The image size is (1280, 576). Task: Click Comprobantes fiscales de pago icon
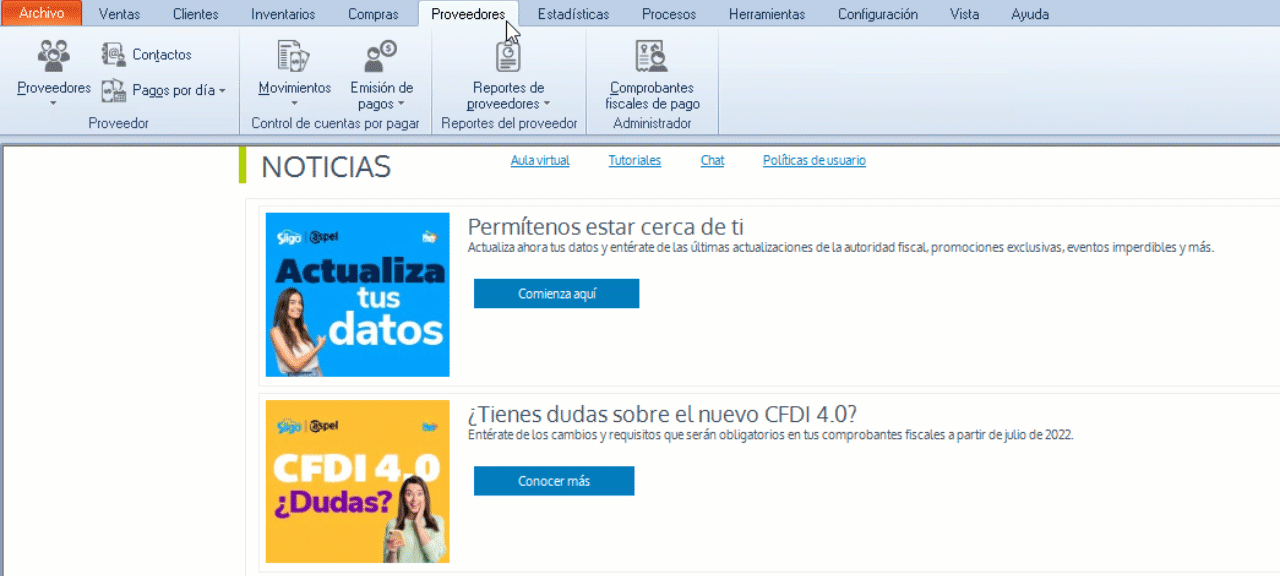pyautogui.click(x=652, y=56)
